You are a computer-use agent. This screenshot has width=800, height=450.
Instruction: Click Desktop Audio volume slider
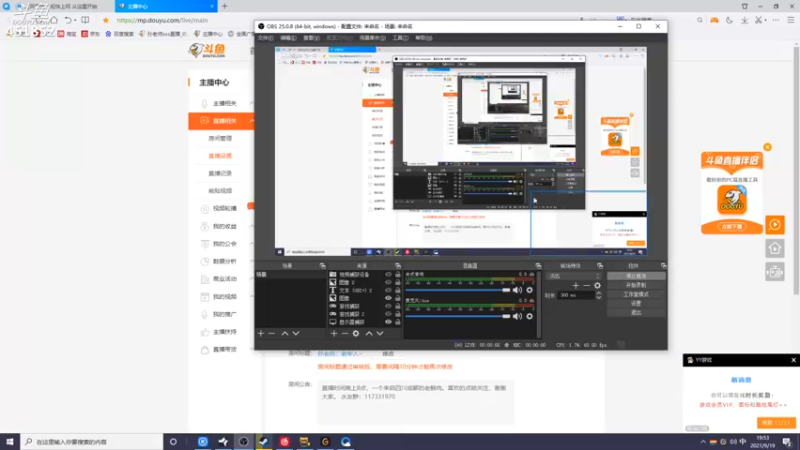click(458, 290)
